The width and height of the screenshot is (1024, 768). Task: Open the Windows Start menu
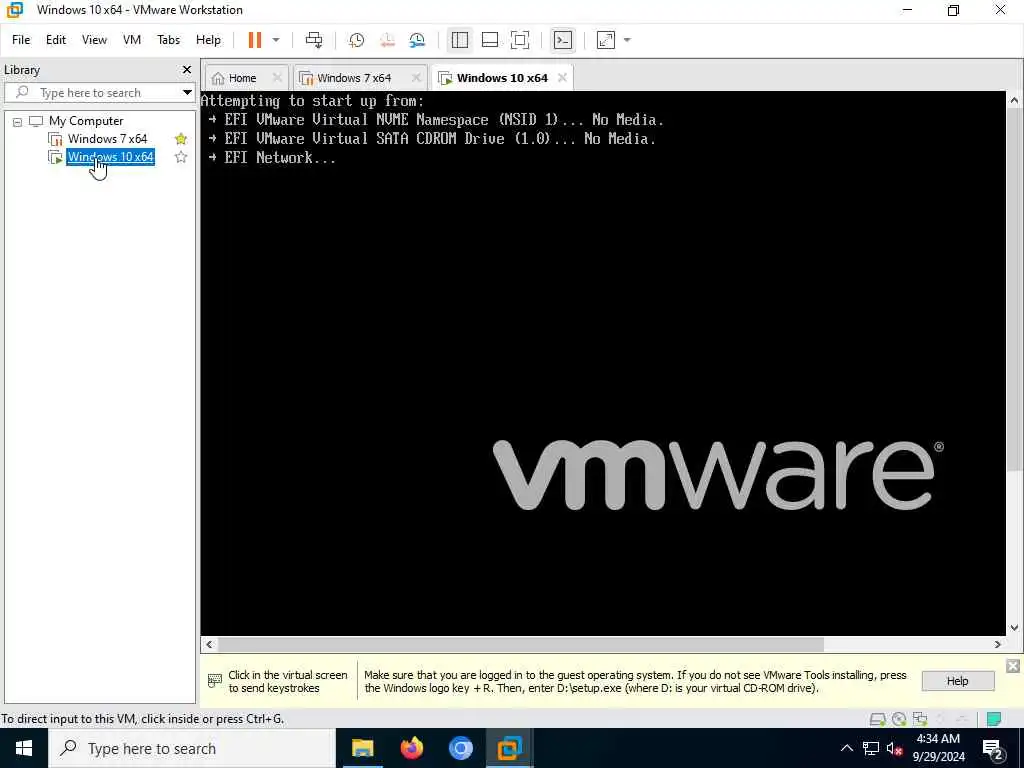coord(24,748)
